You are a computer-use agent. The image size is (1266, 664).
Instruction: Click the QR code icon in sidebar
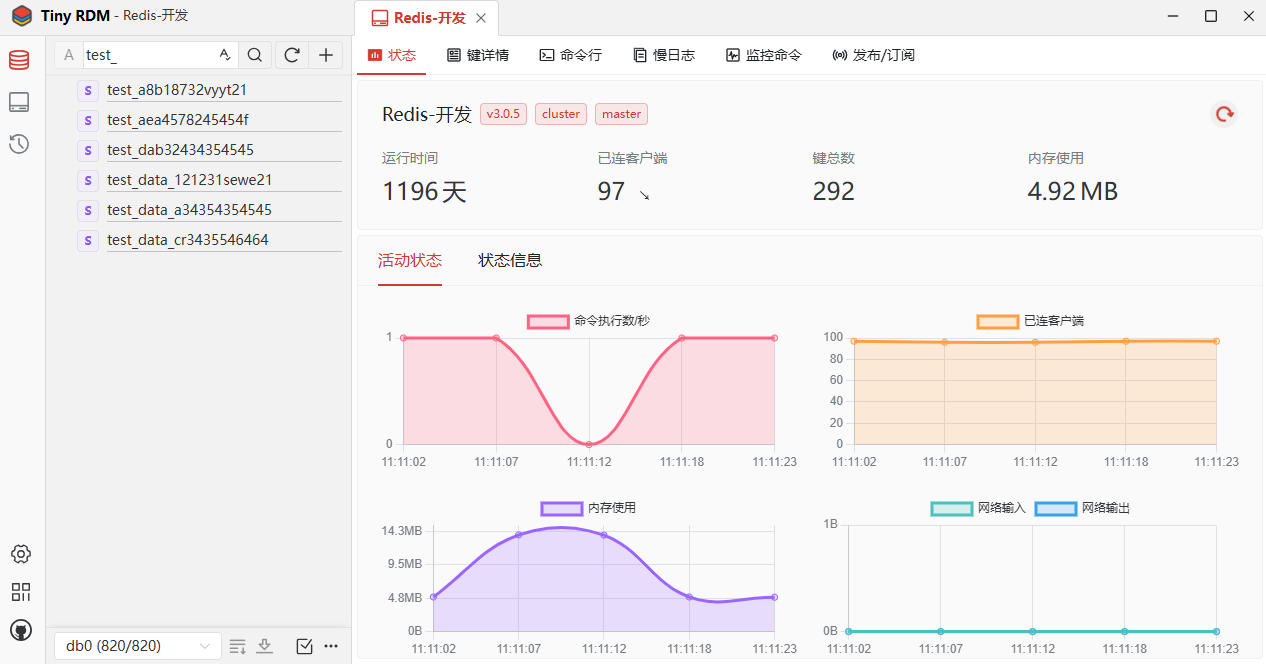[x=20, y=592]
